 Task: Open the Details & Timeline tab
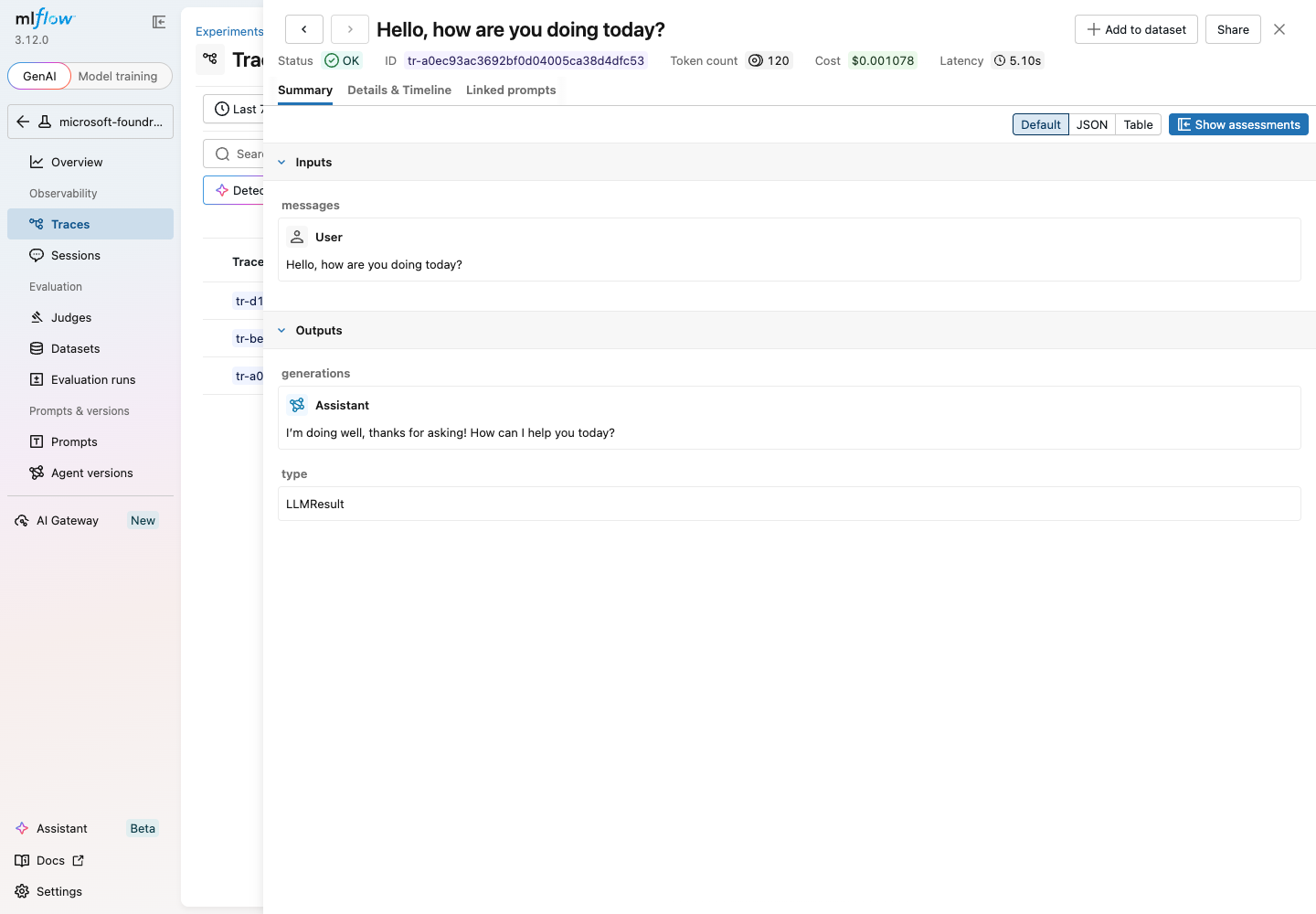399,90
